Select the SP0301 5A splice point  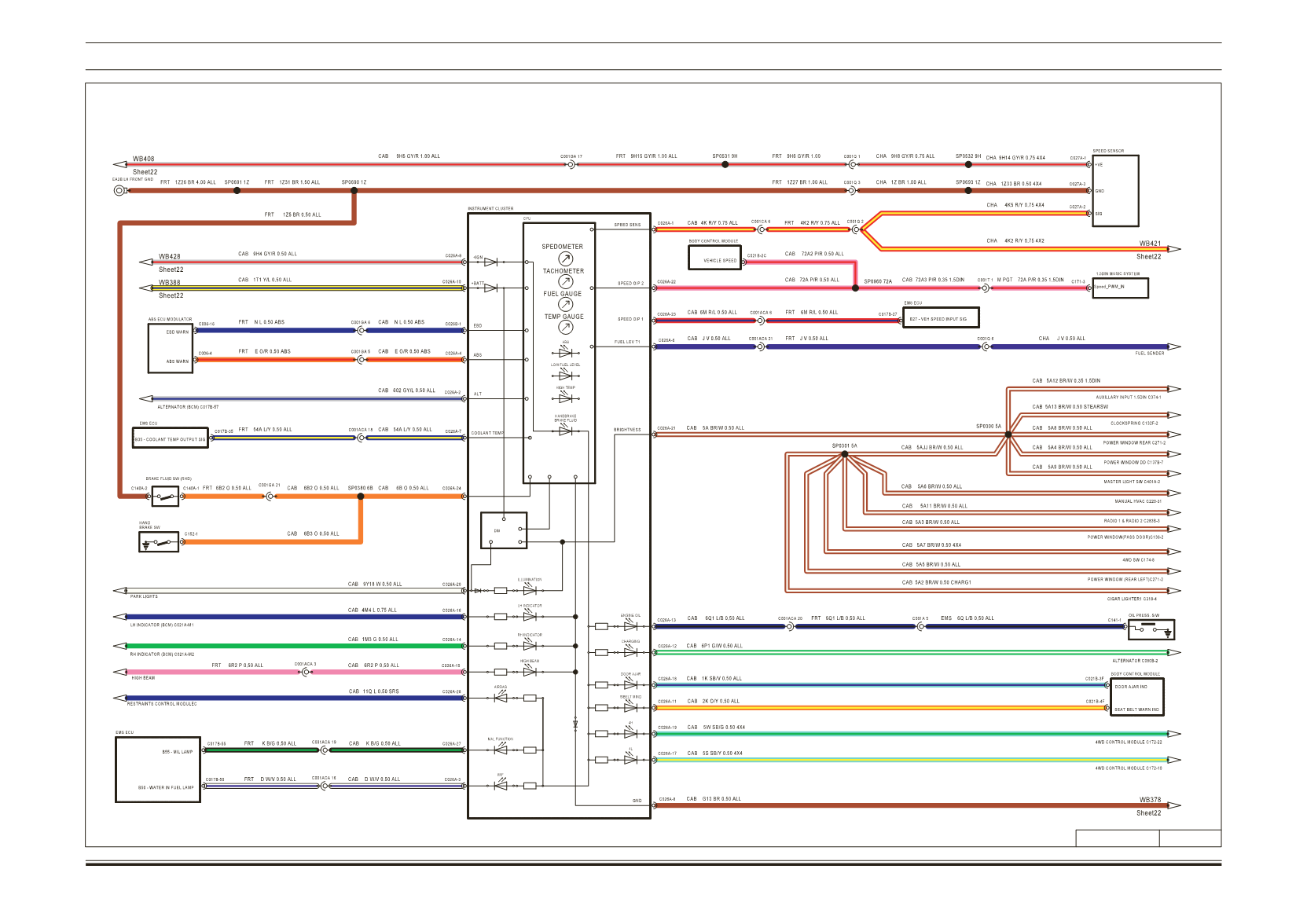click(x=844, y=453)
